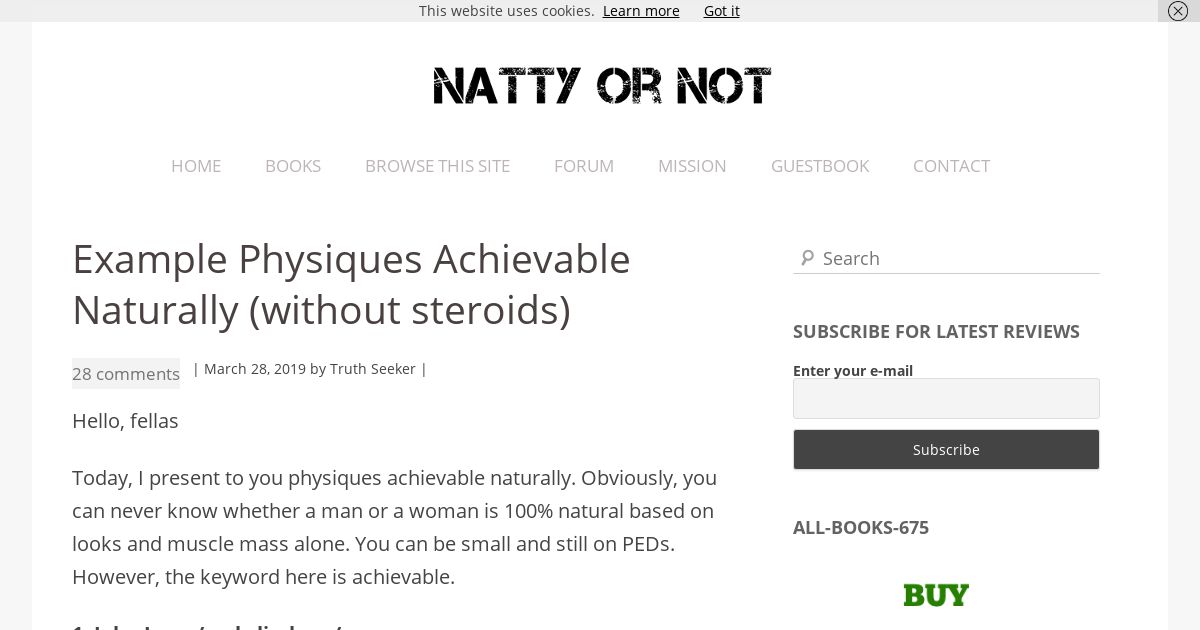Image resolution: width=1200 pixels, height=630 pixels.
Task: Select BROWSE THIS SITE in navigation
Action: 437,166
